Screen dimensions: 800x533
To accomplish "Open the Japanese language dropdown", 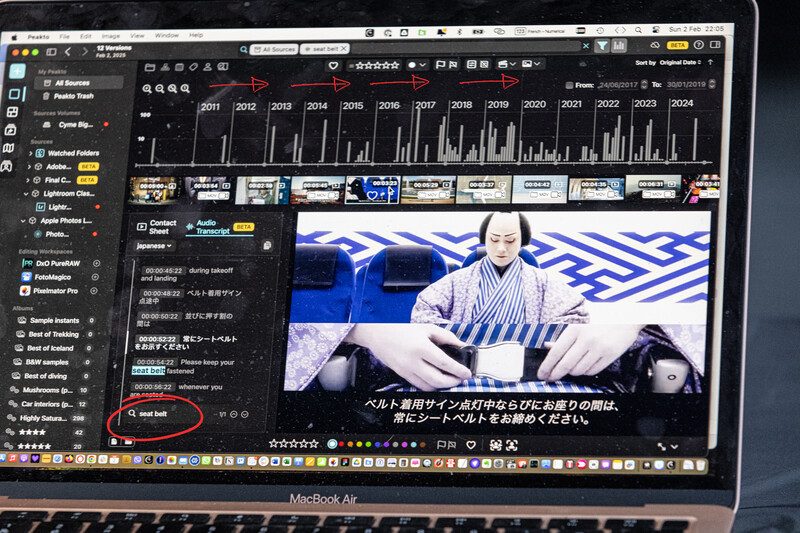I will tap(154, 246).
